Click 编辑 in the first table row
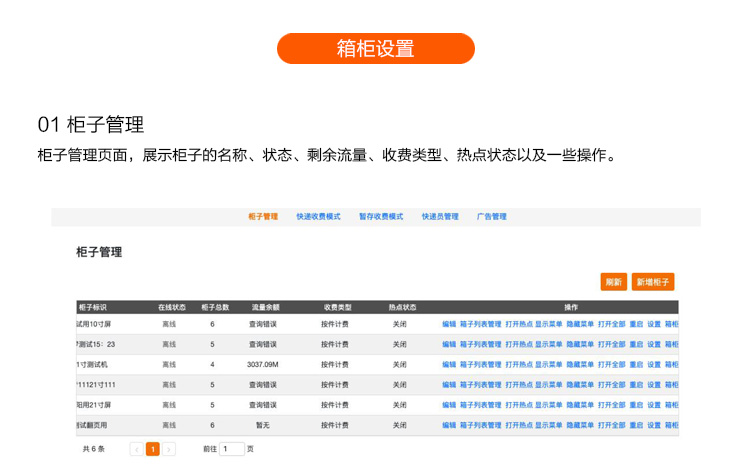Image resolution: width=750 pixels, height=473 pixels. (x=449, y=324)
